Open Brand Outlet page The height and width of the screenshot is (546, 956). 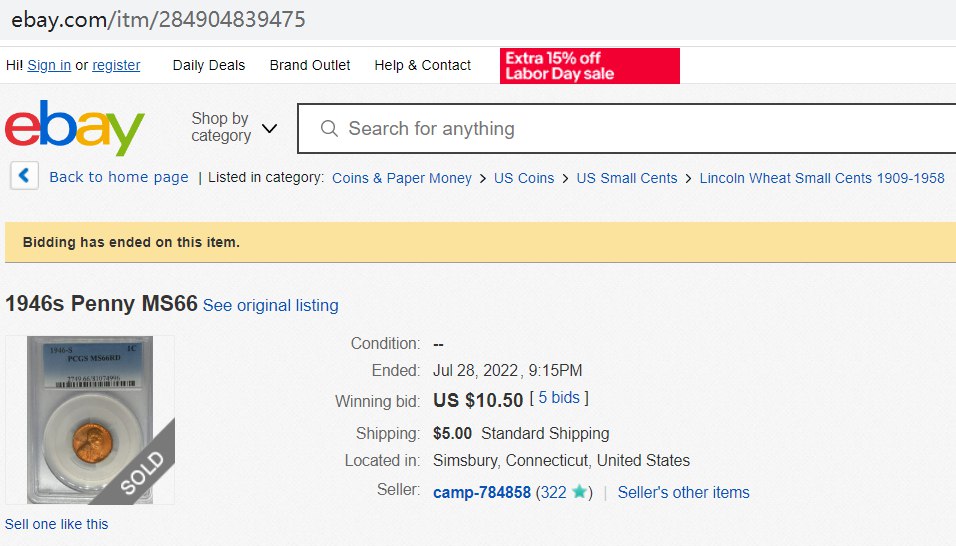pos(310,65)
